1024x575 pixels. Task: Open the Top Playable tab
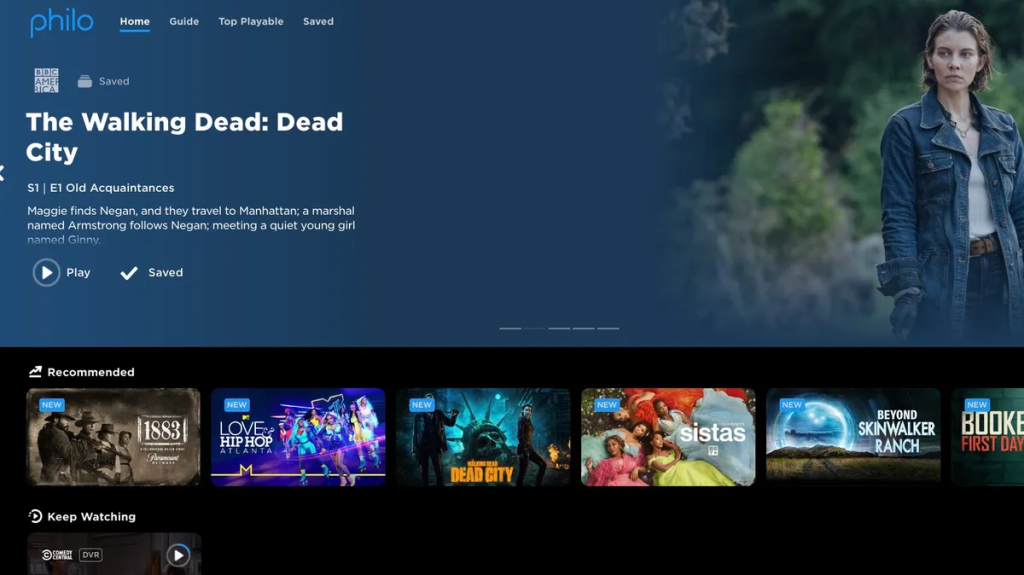point(251,22)
